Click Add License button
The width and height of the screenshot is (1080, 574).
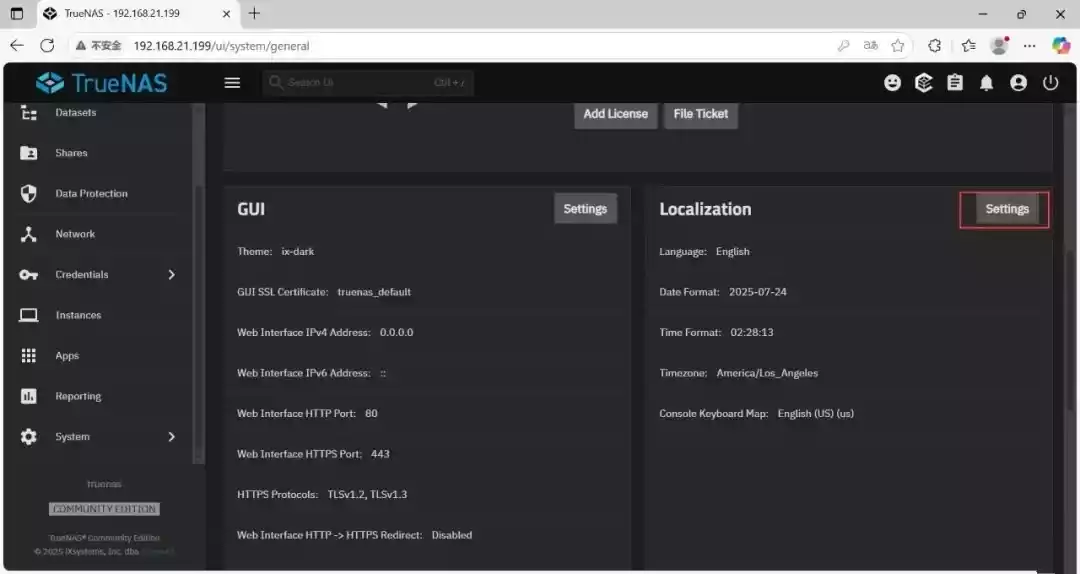tap(616, 114)
